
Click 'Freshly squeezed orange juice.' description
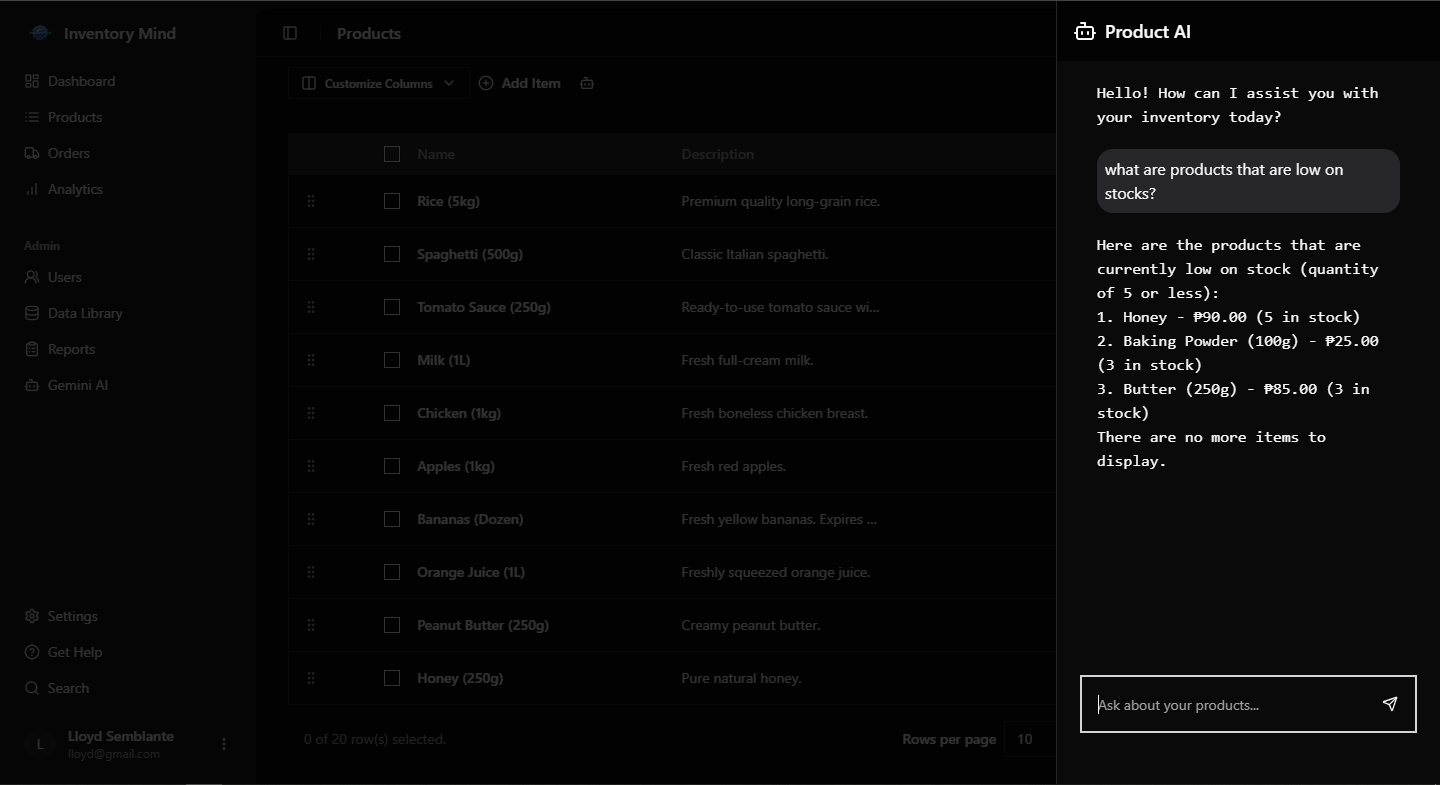pos(776,572)
